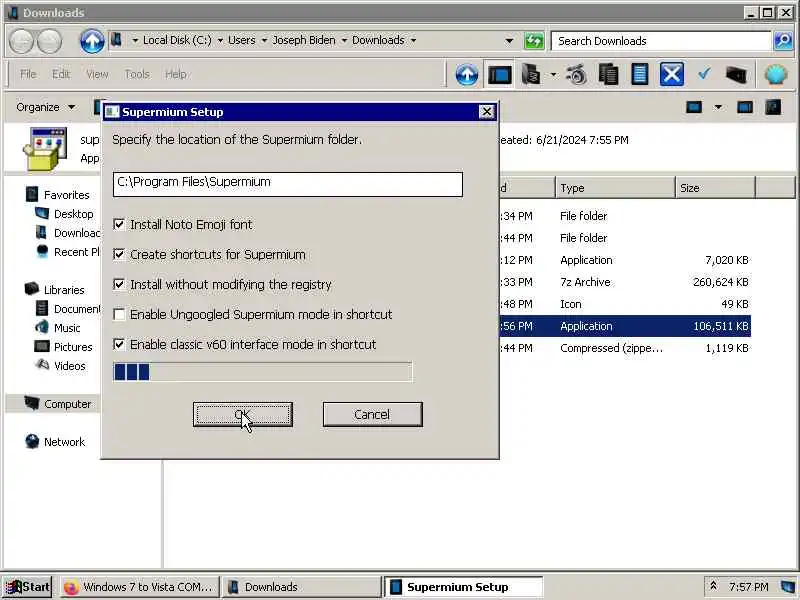The width and height of the screenshot is (800, 600).
Task: Click the green Refresh icon near search box
Action: coord(534,41)
